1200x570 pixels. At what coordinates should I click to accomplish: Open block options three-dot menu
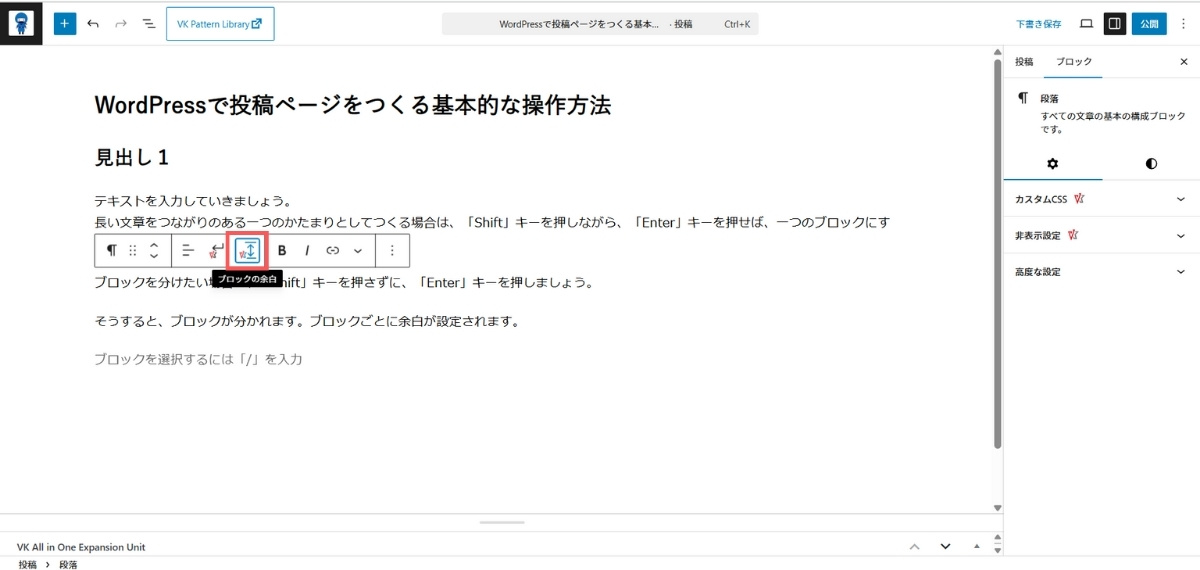pos(392,250)
